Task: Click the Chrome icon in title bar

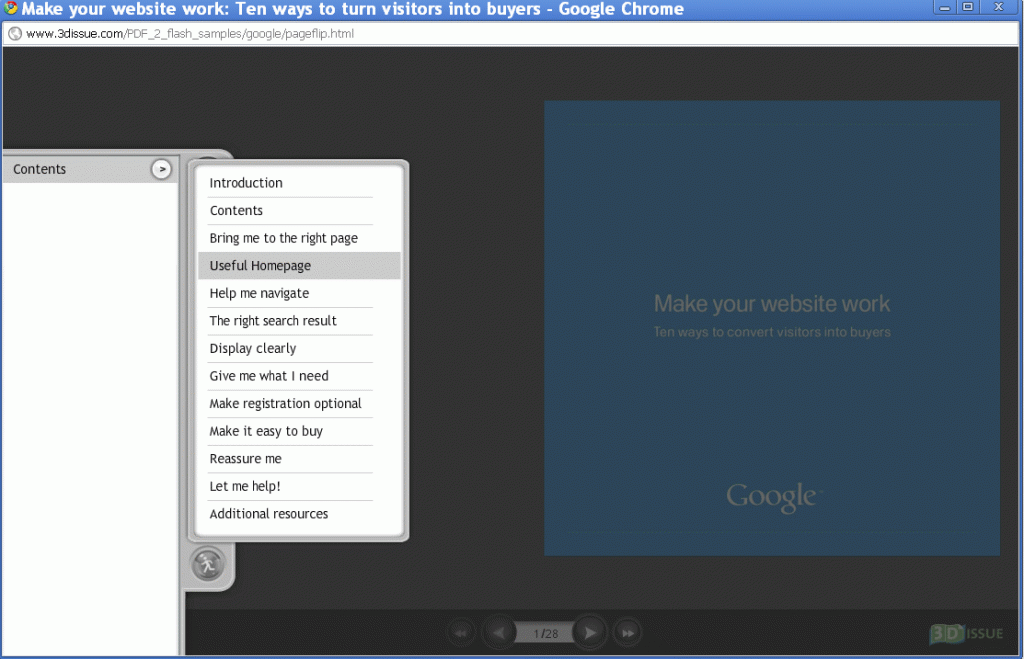Action: pyautogui.click(x=10, y=8)
